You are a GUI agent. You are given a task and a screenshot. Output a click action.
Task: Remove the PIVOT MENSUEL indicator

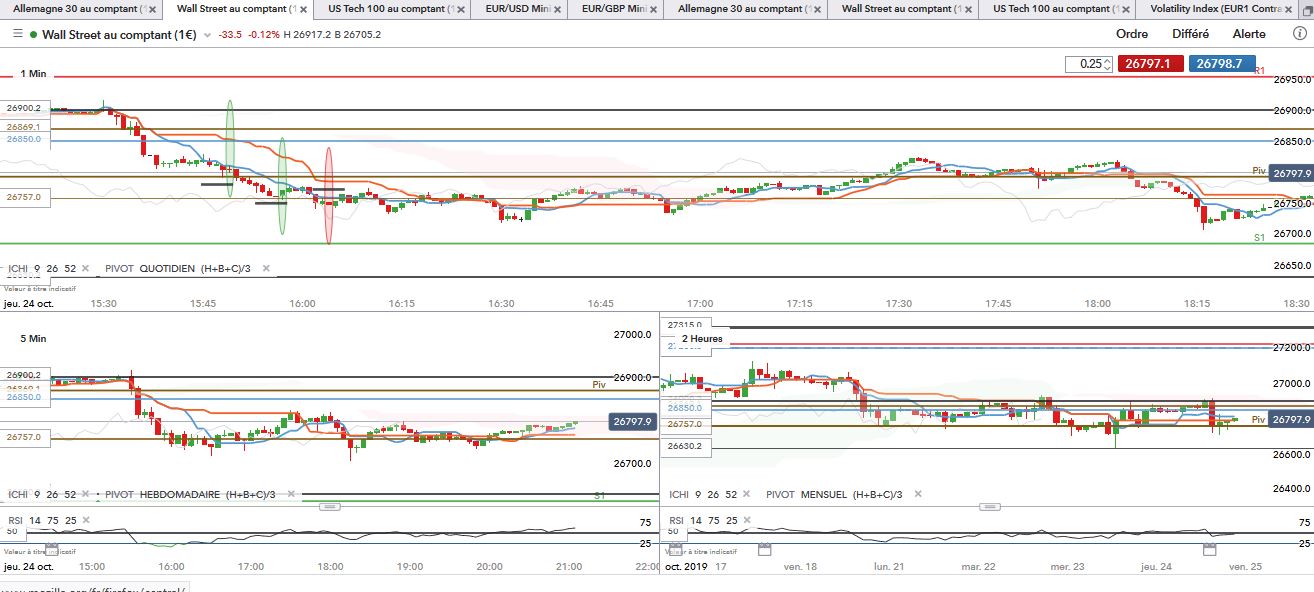pos(917,494)
